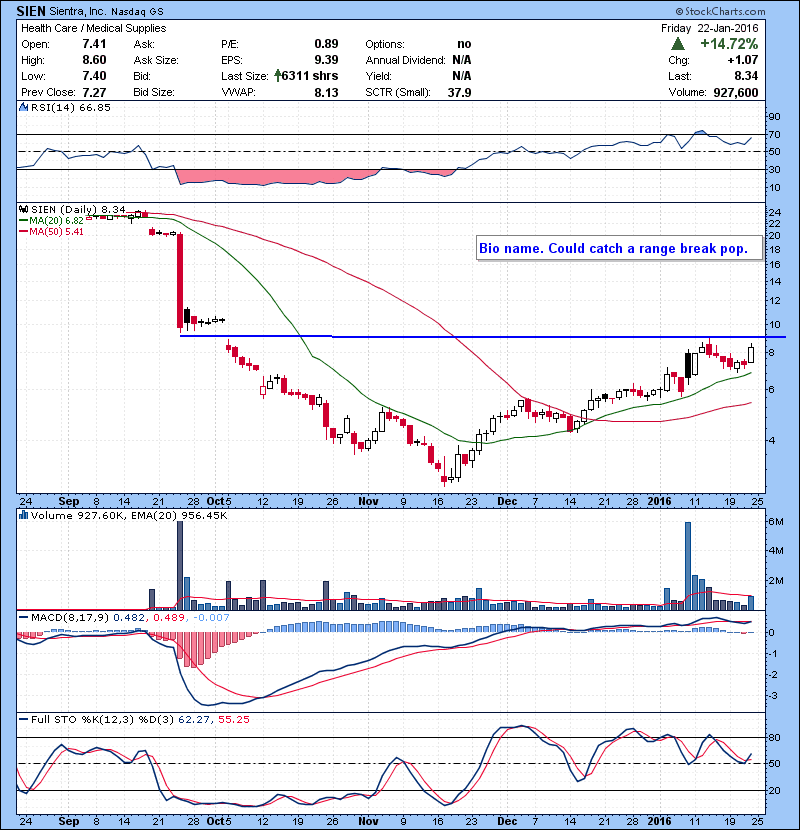Click the SIEN ticker symbol in the header
This screenshot has height=830, width=800.
[31, 11]
